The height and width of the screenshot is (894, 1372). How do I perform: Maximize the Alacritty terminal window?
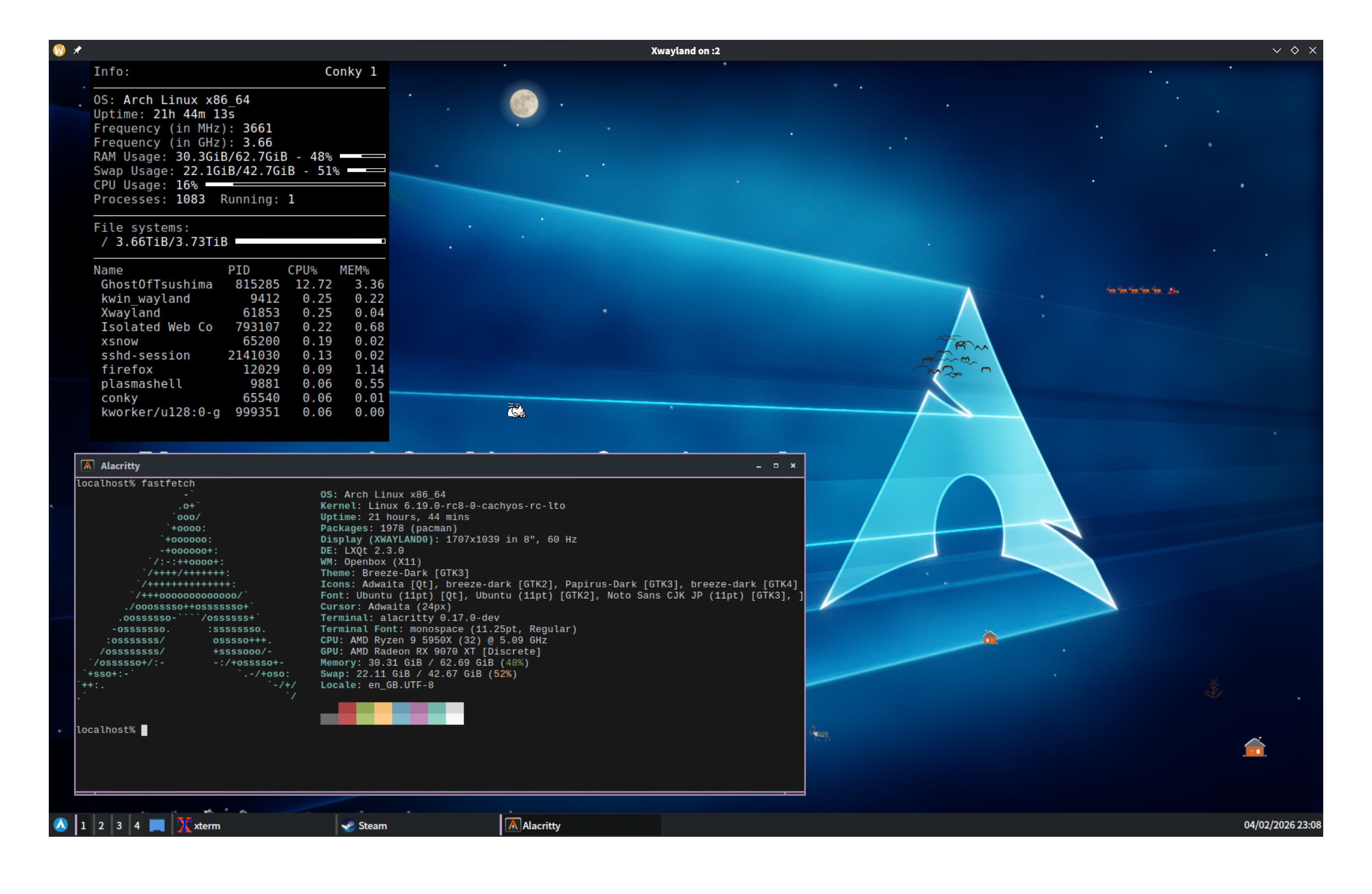coord(775,465)
